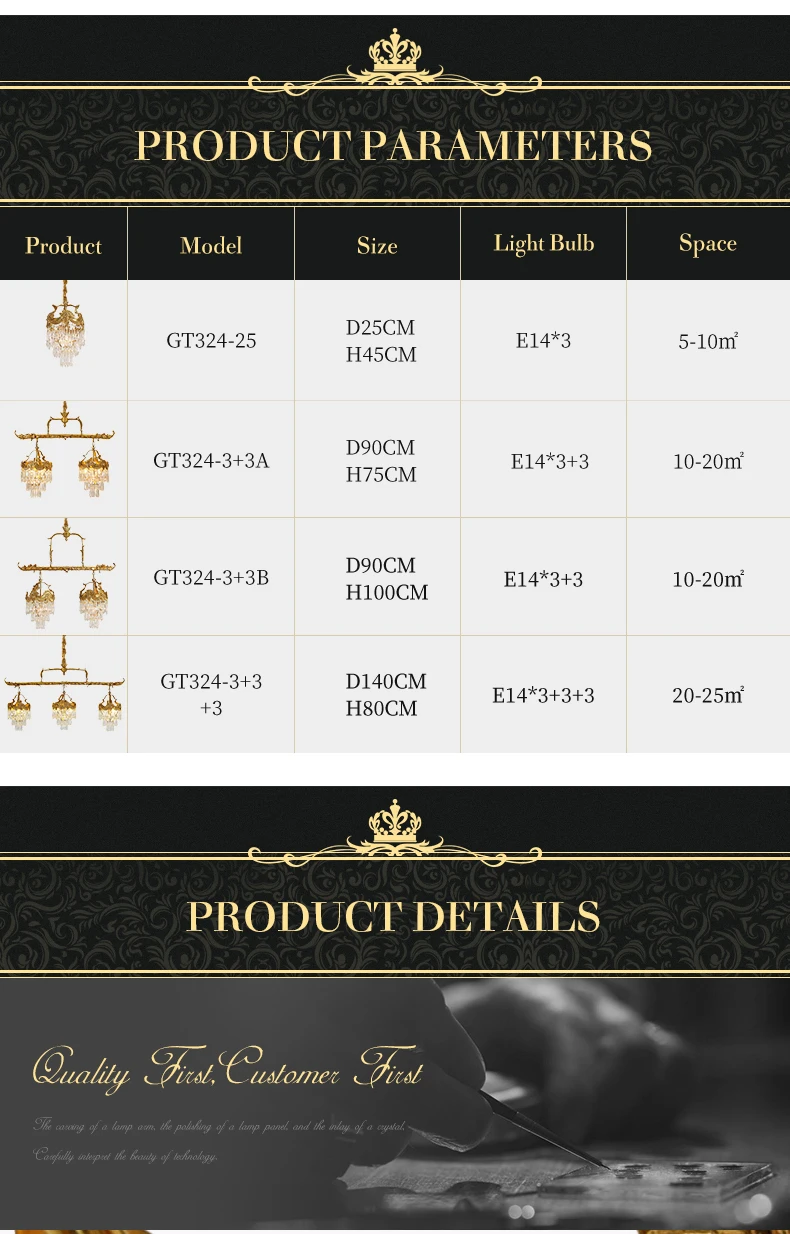Click the Quality First, Customer First script text

[227, 1070]
